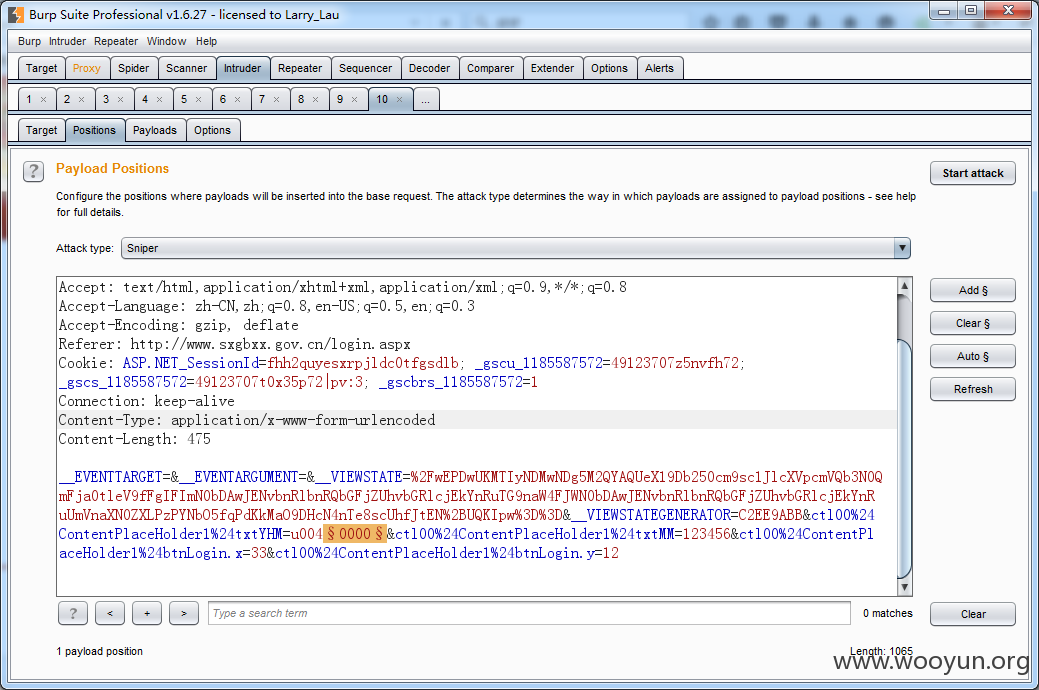Close Intruder attack tab 1
Screen dimensions: 1039x690
[44, 99]
